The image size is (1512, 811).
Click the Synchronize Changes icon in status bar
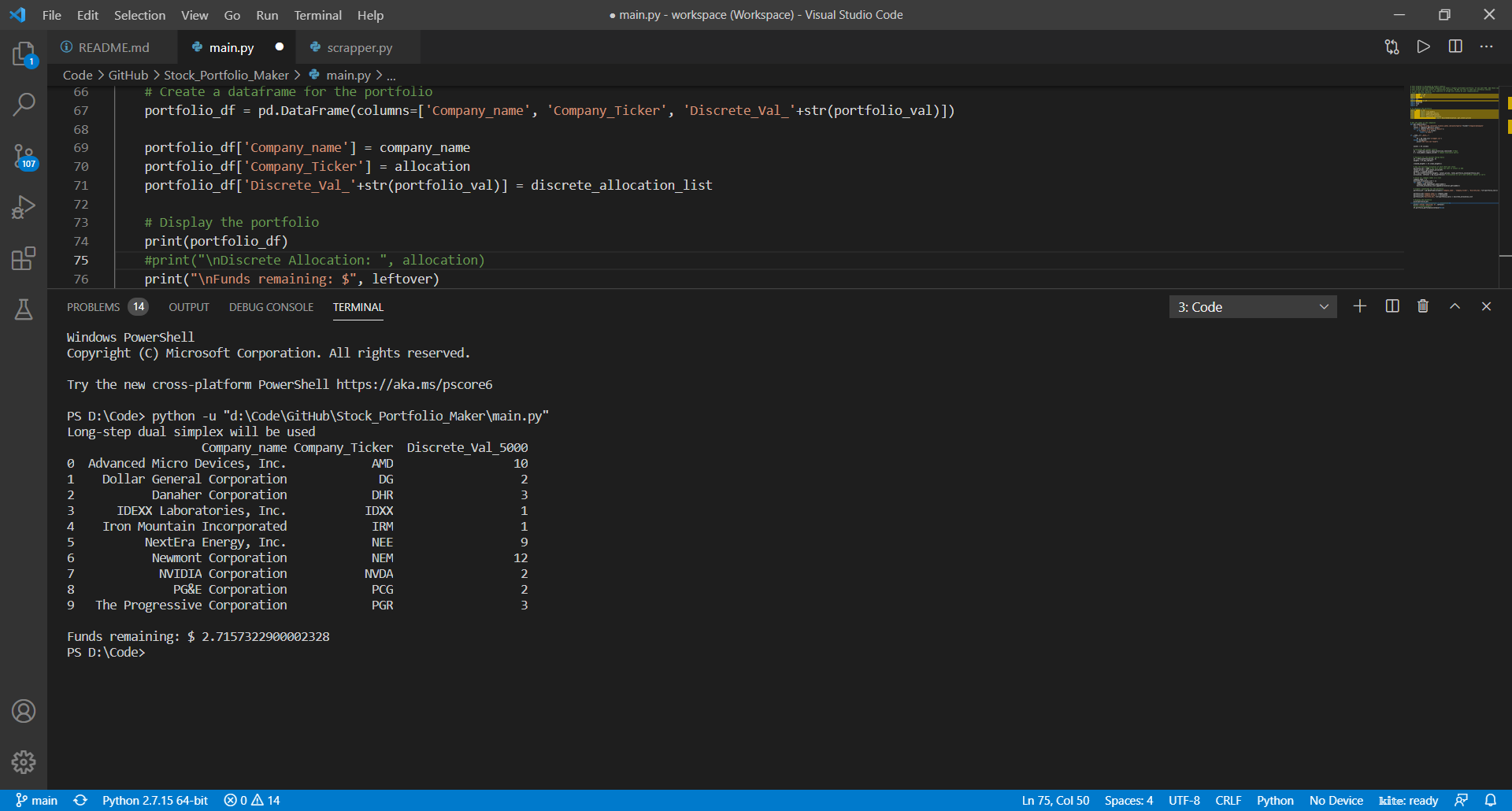tap(80, 800)
